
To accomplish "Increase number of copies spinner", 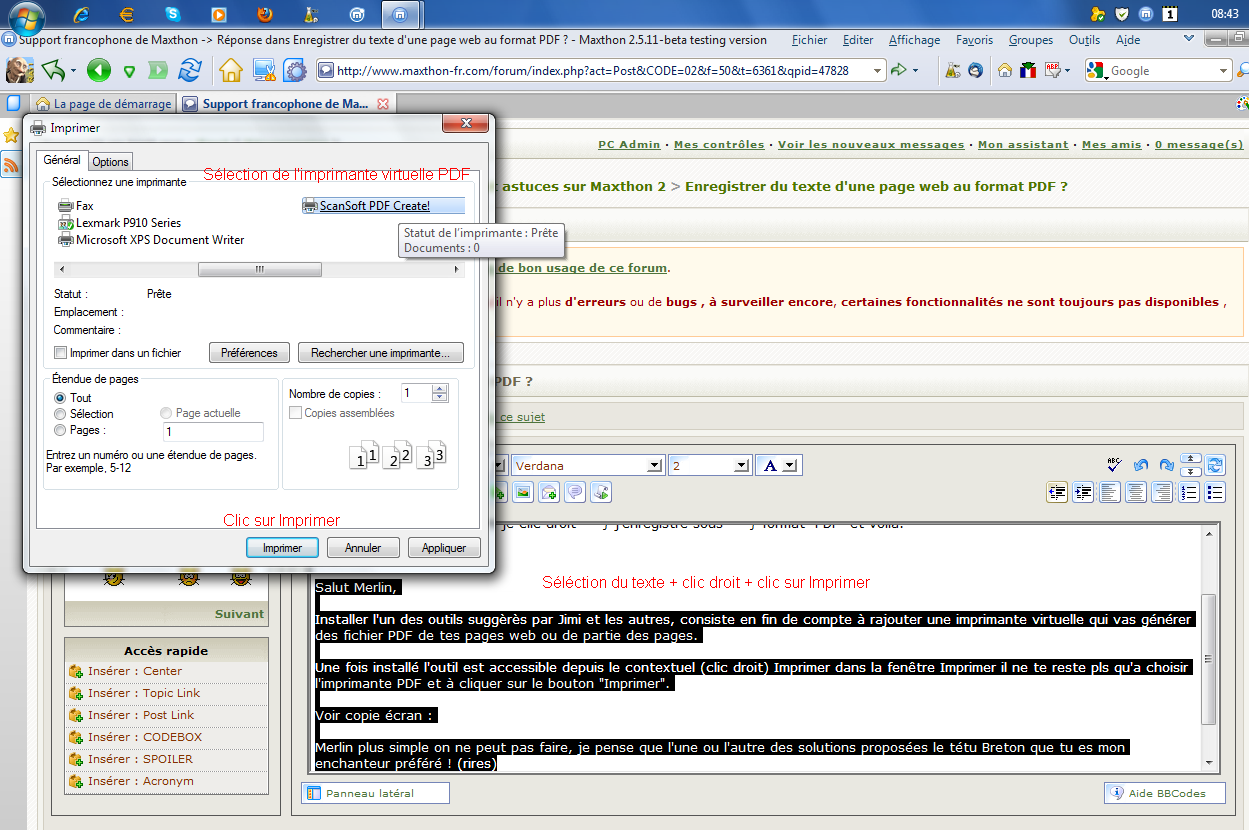I will click(440, 389).
